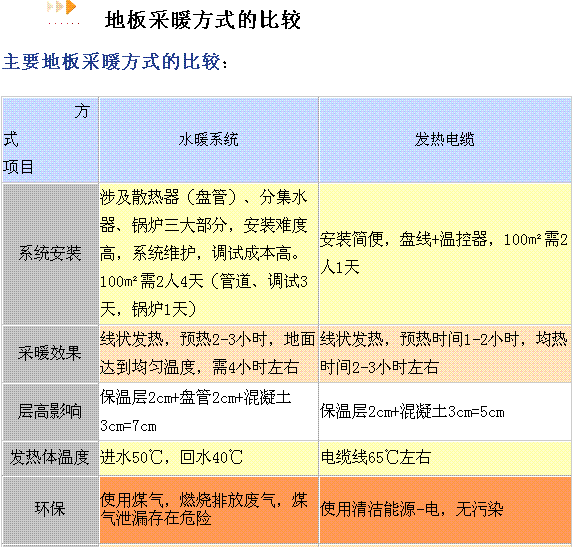The image size is (575, 547).
Task: Click the cell 使用煤气，燃烧排放废气
Action: [x=208, y=509]
